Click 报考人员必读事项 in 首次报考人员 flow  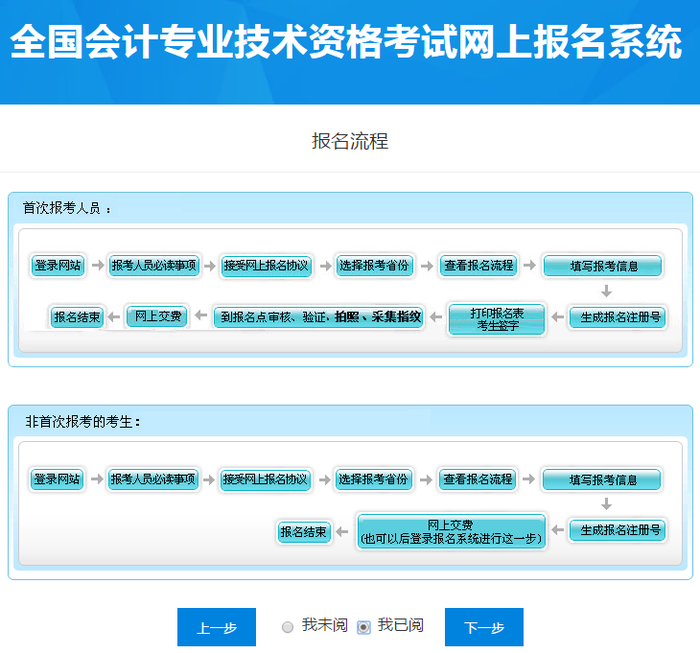point(154,266)
